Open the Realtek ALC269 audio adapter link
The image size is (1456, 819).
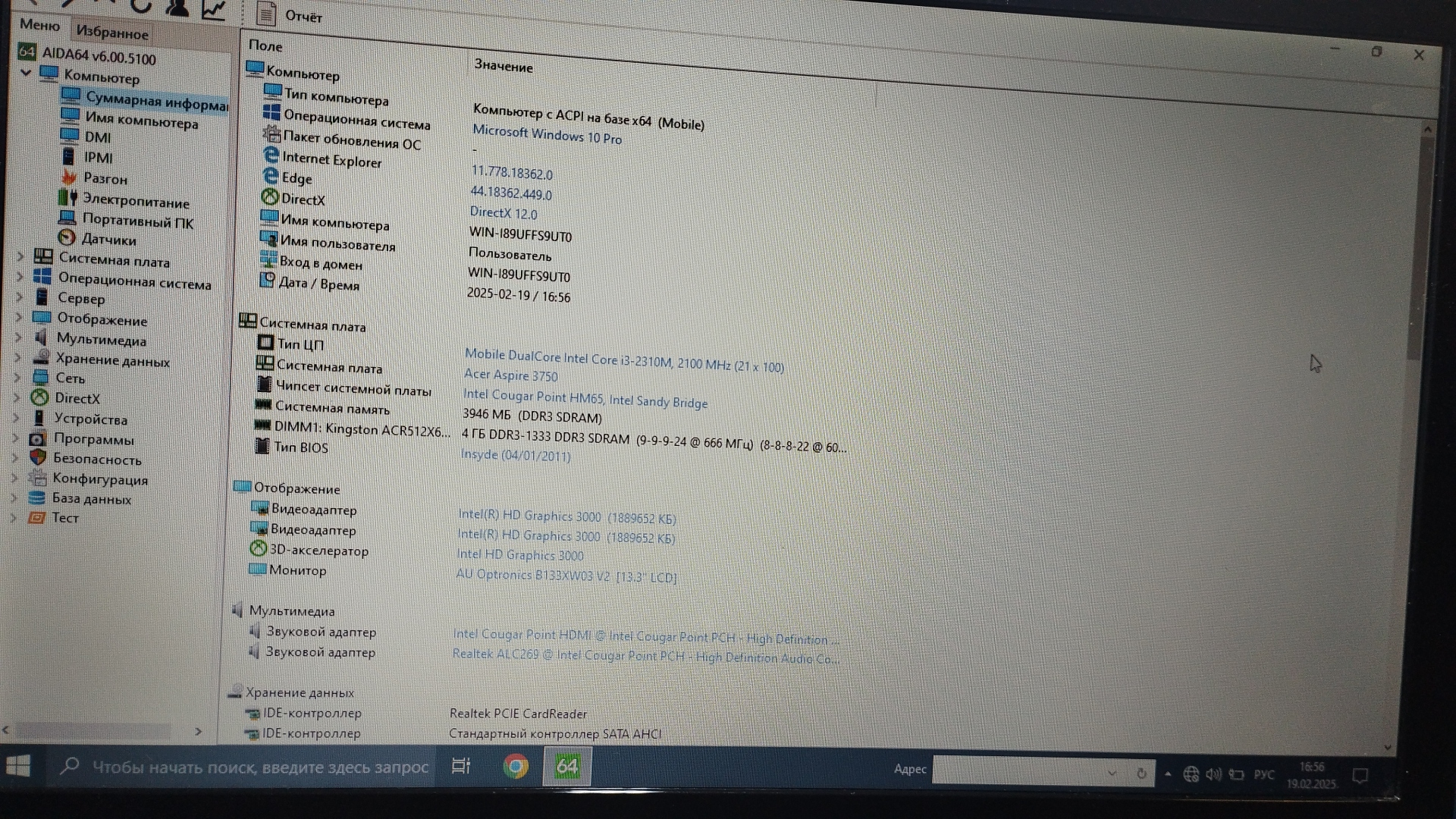coord(645,656)
